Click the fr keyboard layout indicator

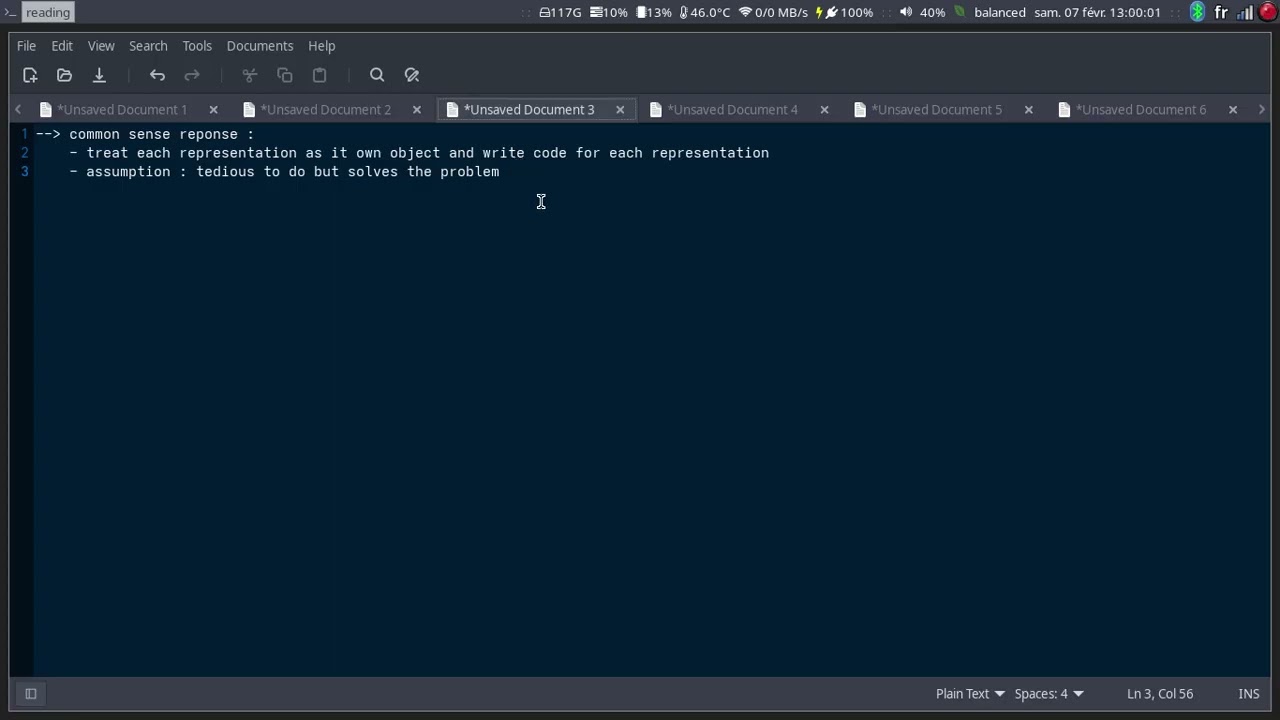1221,12
